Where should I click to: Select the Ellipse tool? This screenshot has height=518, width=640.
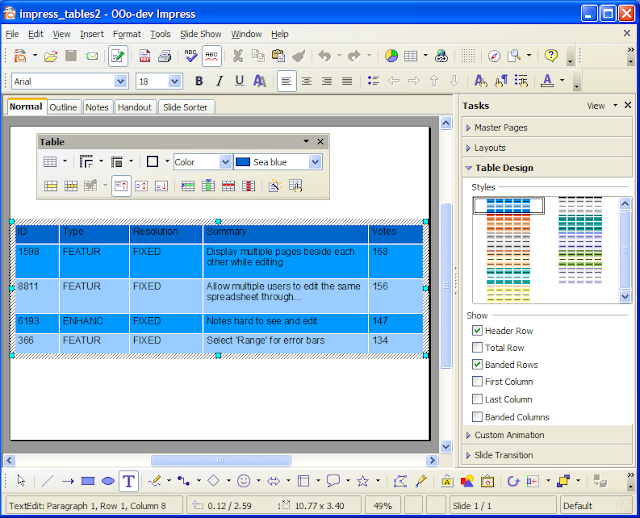[108, 481]
